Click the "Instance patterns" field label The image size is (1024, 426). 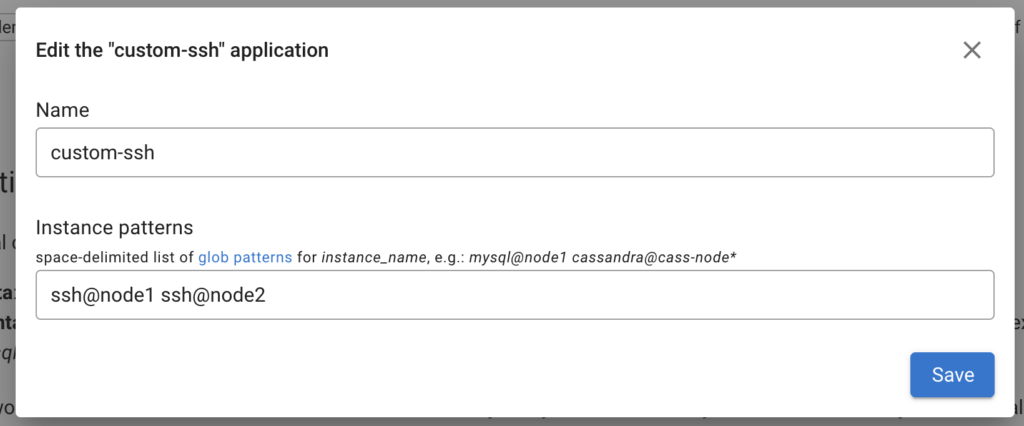[x=114, y=227]
